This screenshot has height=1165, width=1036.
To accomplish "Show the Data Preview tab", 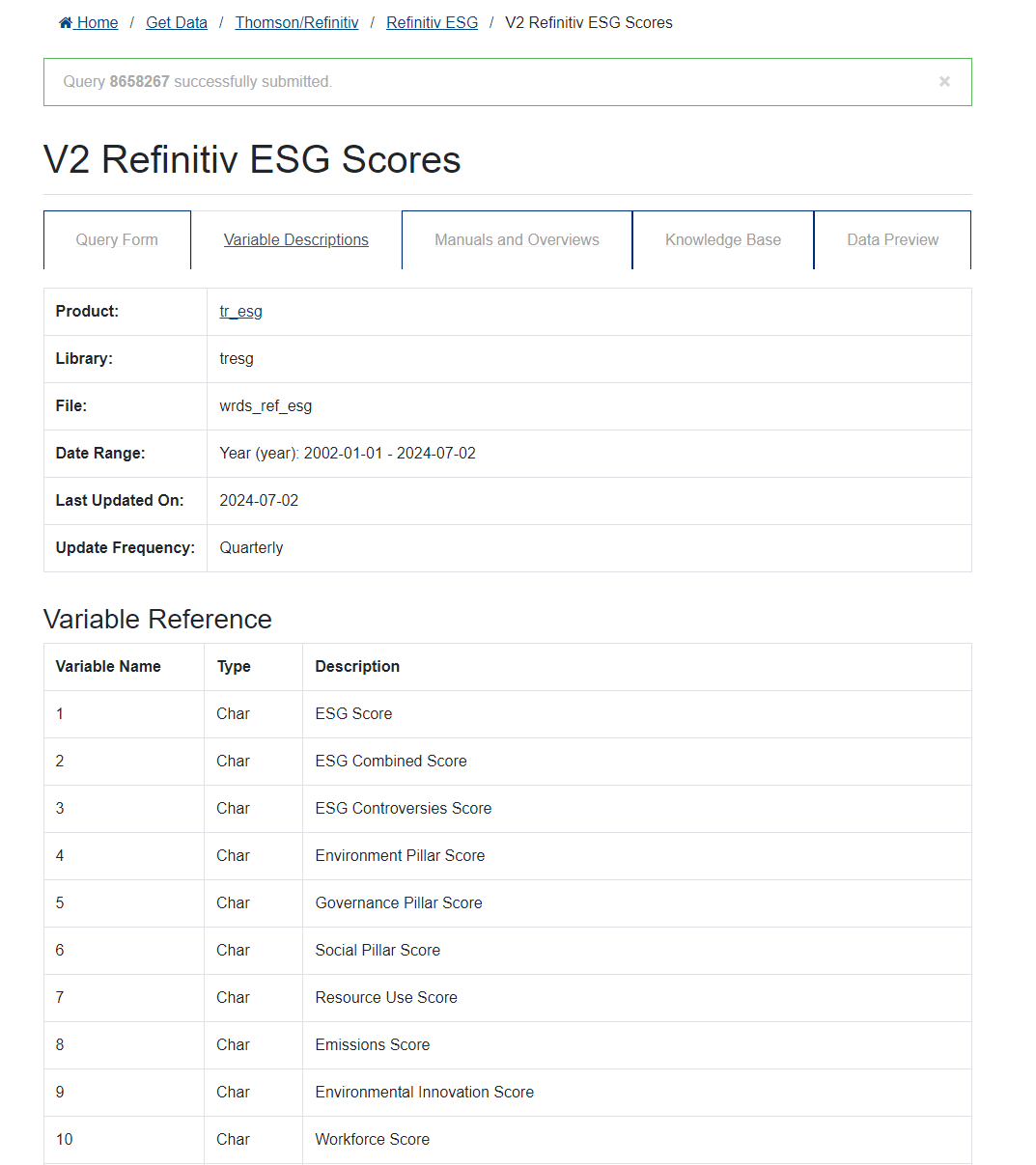I will (892, 240).
